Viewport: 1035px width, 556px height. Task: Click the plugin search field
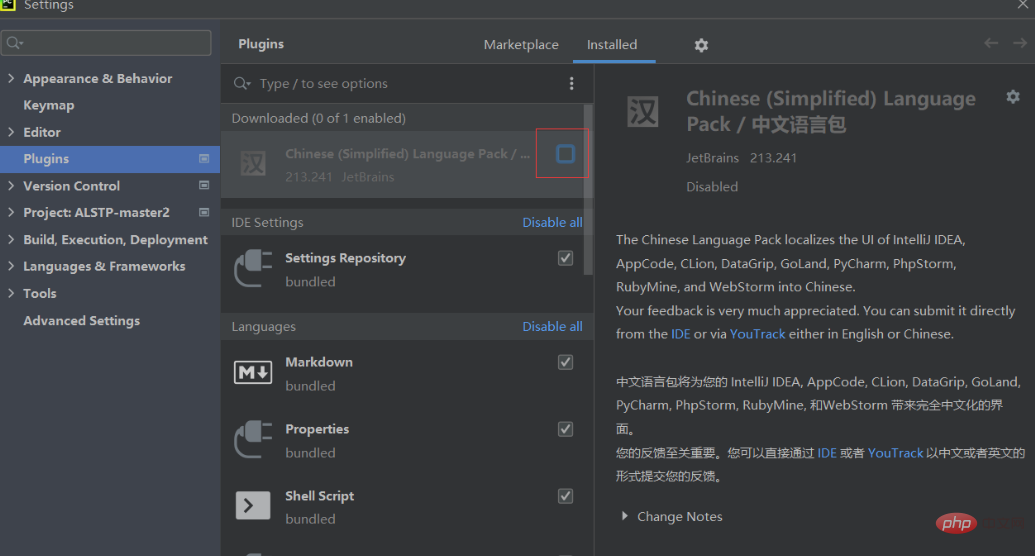(400, 84)
